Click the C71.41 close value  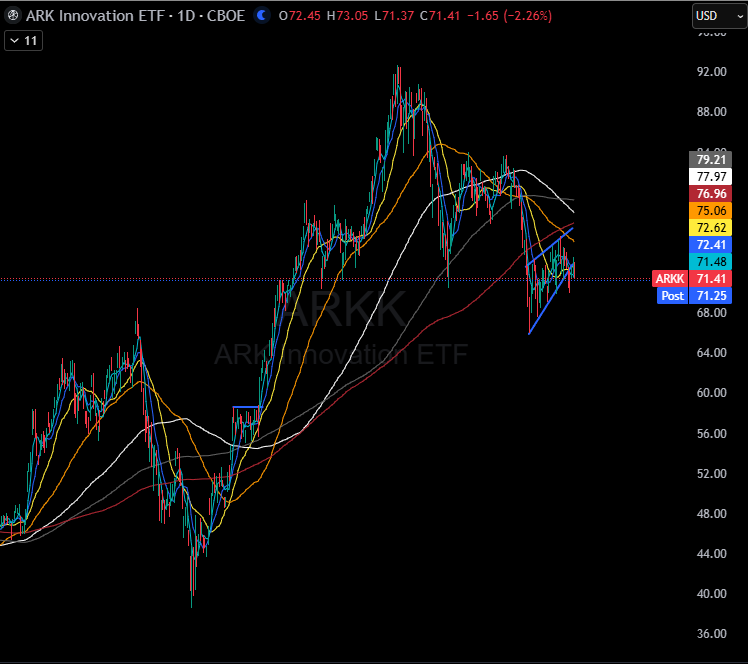point(440,16)
